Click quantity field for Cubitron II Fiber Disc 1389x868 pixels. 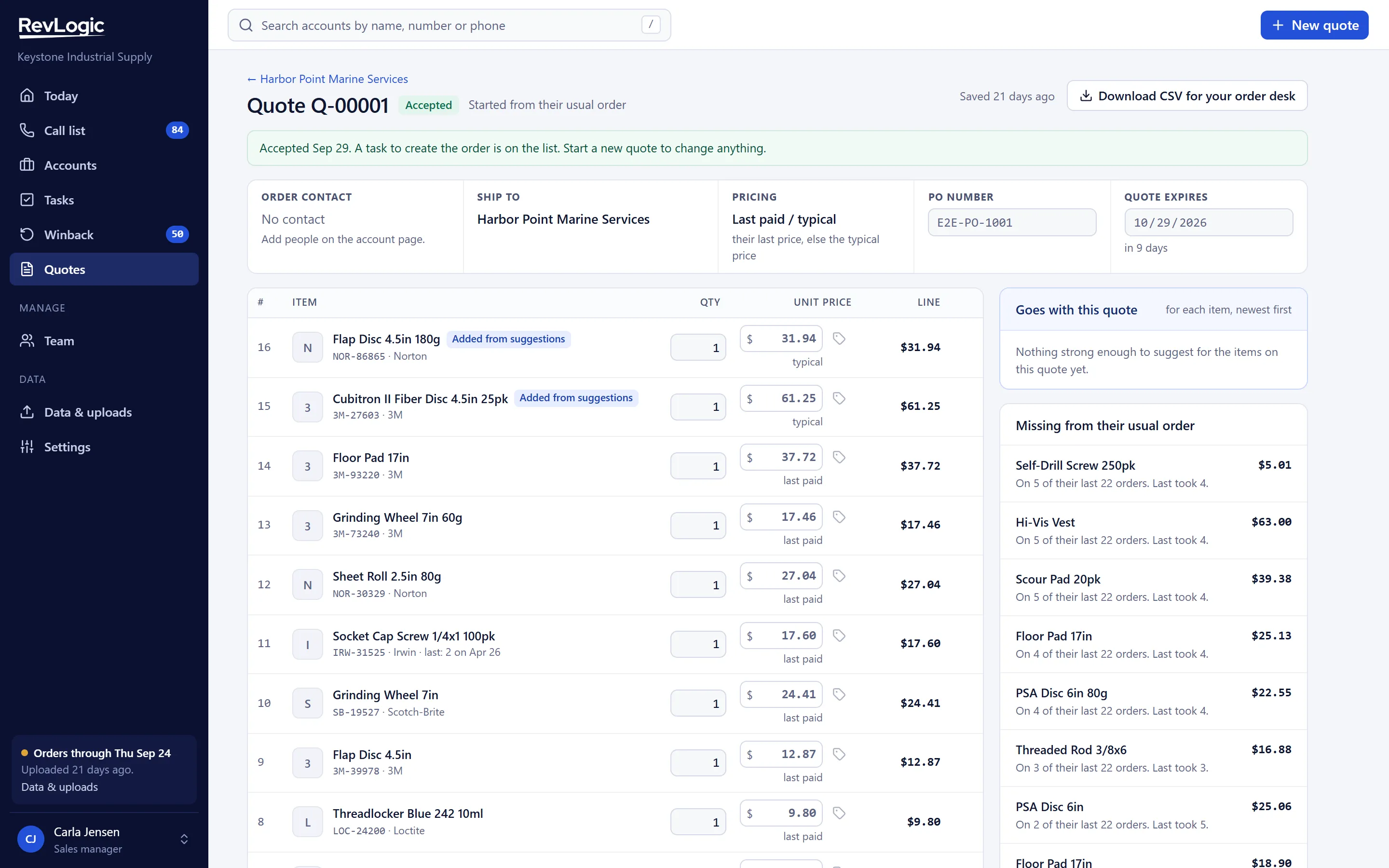[x=698, y=407]
